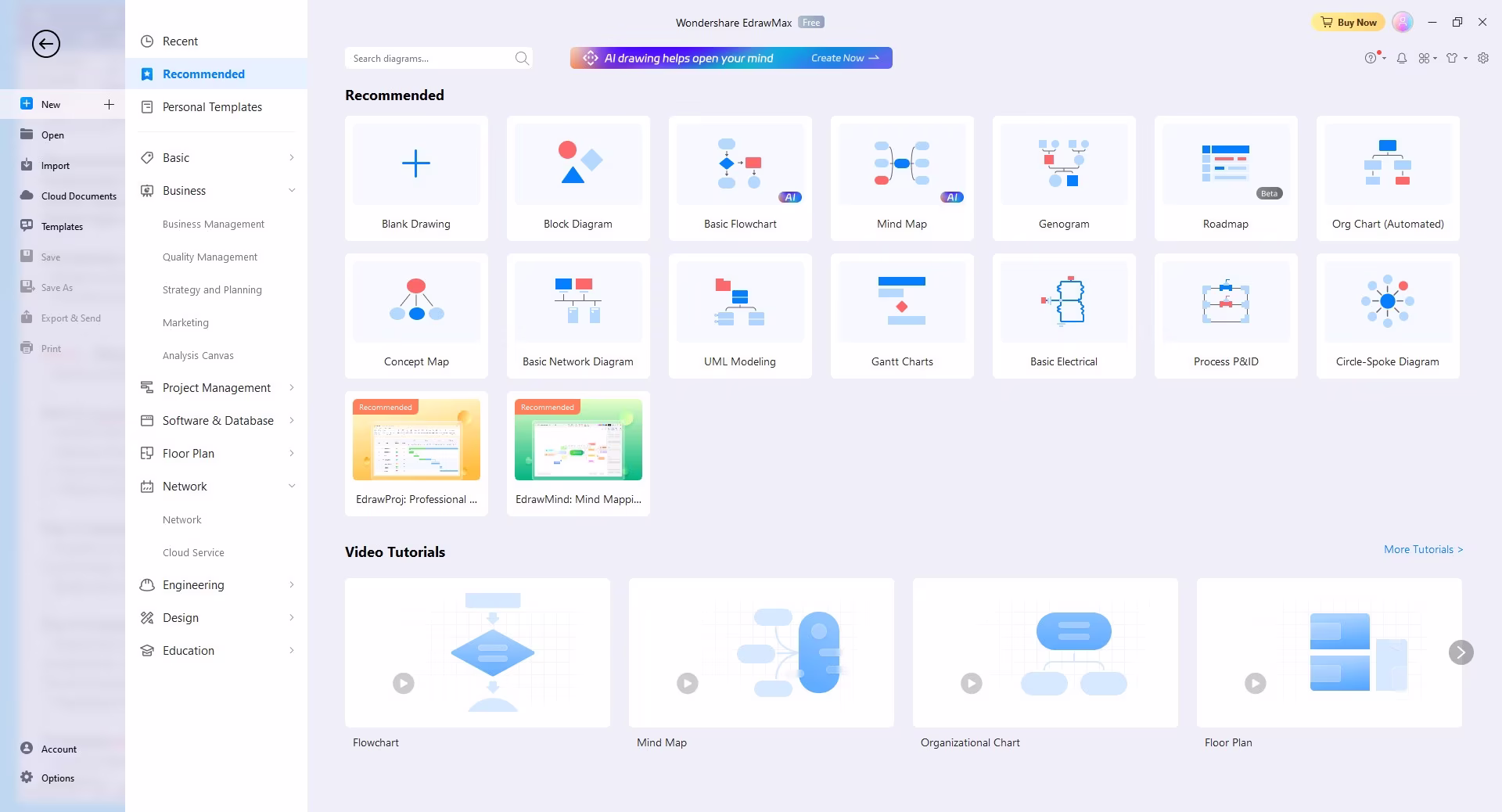Open the settings gear icon
1502x812 pixels.
tap(1483, 58)
